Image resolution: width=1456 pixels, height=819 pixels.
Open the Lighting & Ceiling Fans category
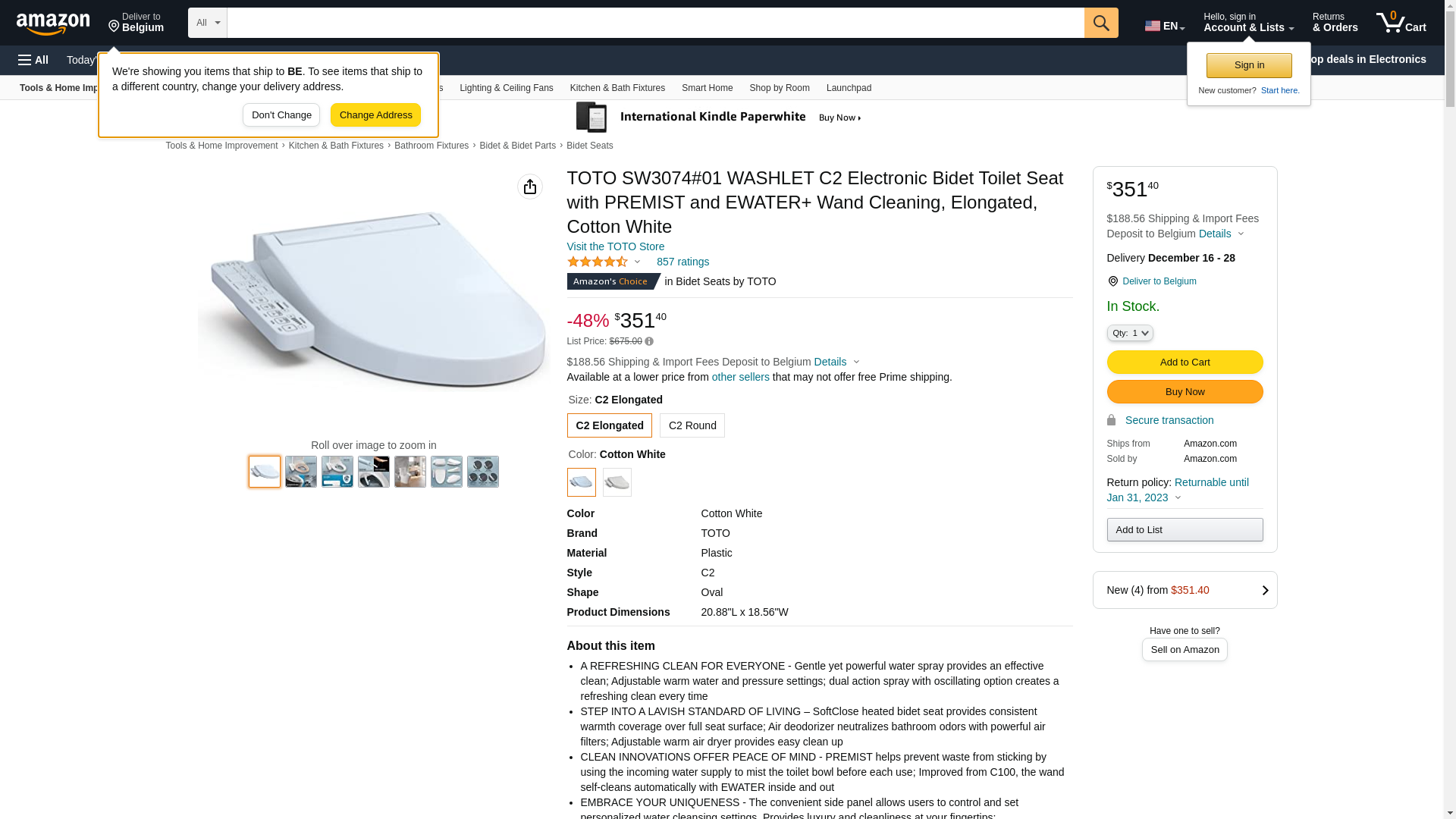click(506, 88)
